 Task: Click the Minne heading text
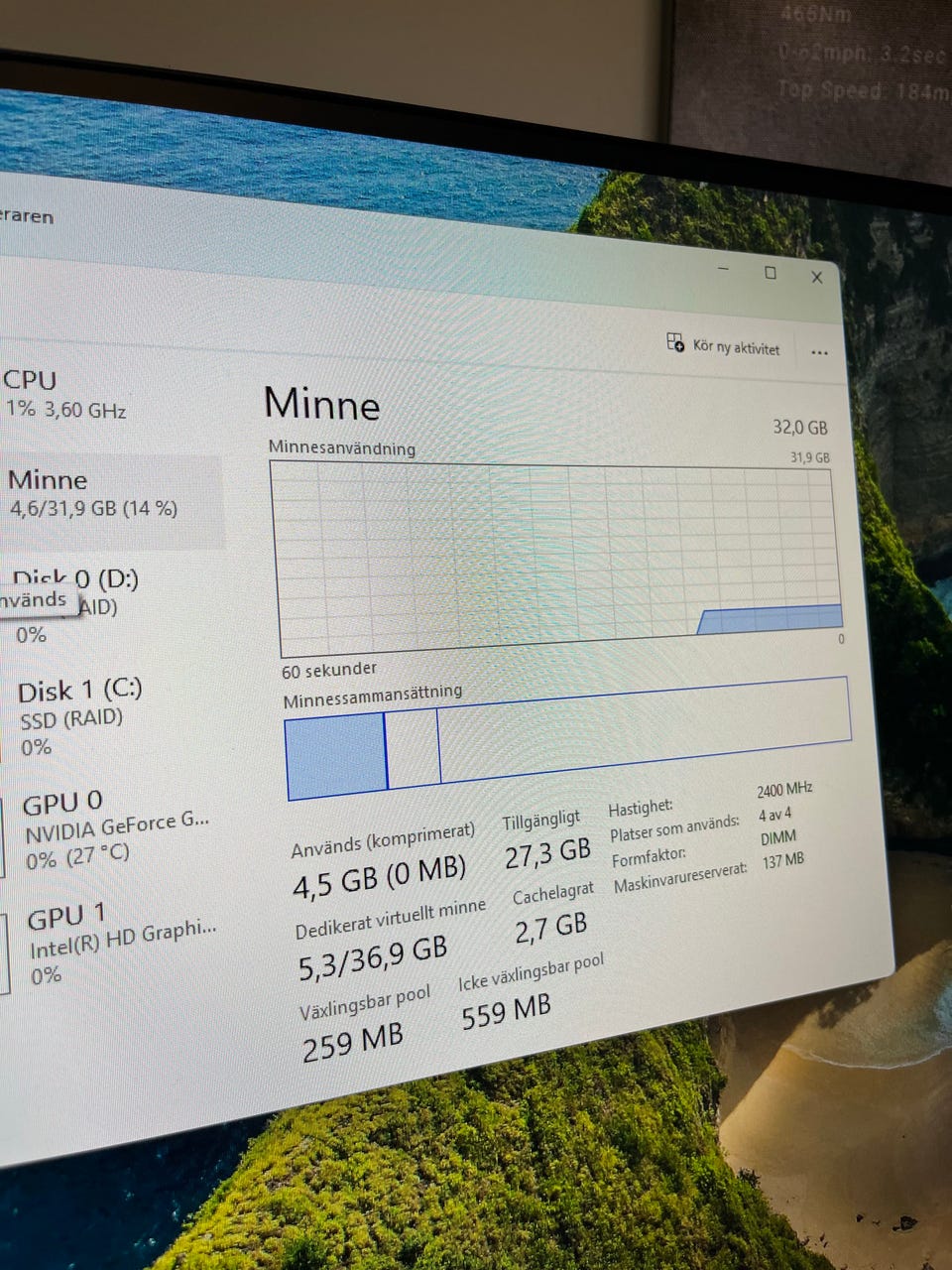pyautogui.click(x=322, y=405)
